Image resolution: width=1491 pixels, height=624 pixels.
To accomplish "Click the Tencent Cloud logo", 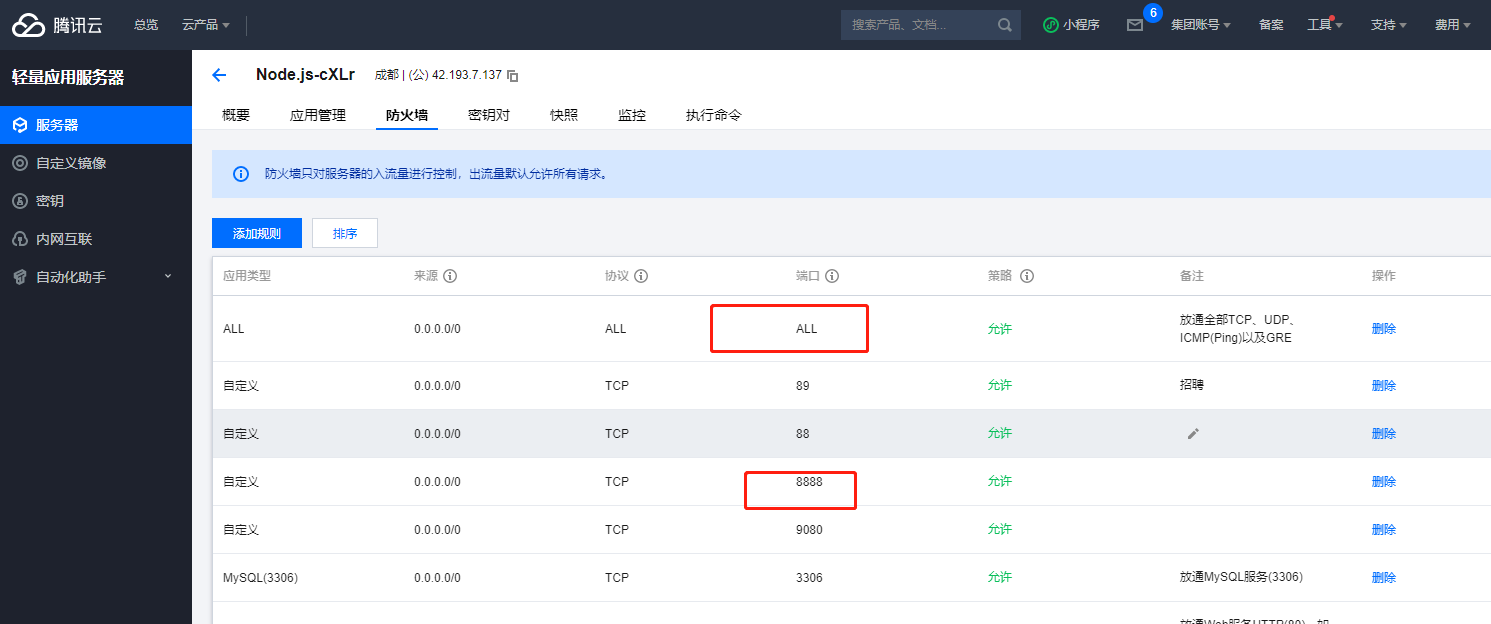I will [x=57, y=25].
